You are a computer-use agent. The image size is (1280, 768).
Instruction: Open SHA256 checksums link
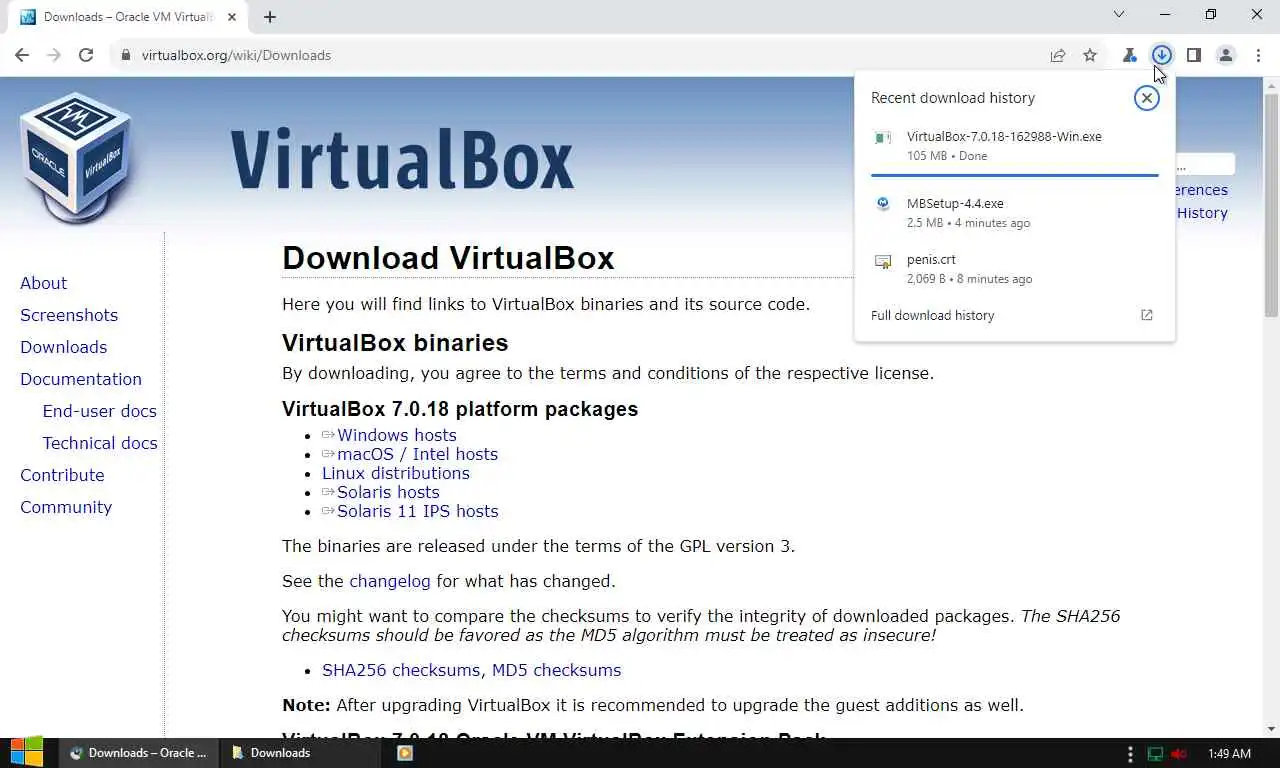401,670
